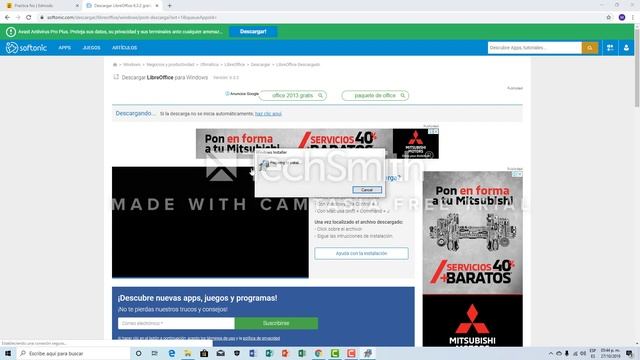The width and height of the screenshot is (640, 360).
Task: Click the 'office 2013 gratis' search suggestion
Action: (293, 96)
